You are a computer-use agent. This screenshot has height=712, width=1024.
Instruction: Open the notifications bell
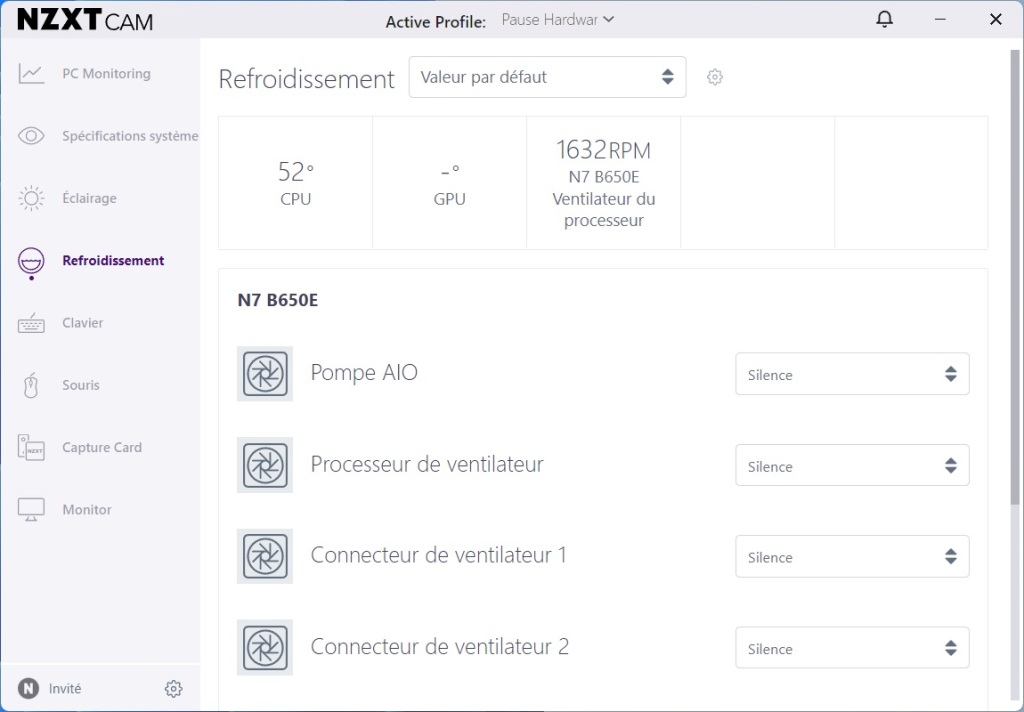(x=884, y=19)
